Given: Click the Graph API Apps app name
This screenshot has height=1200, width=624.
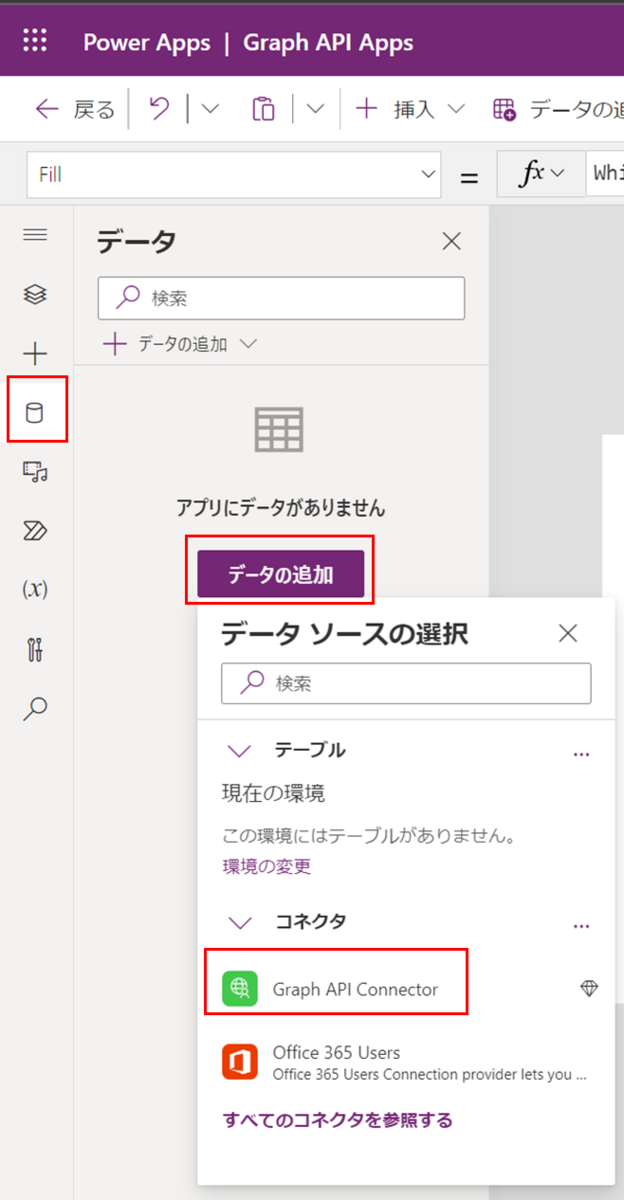Looking at the screenshot, I should 327,43.
